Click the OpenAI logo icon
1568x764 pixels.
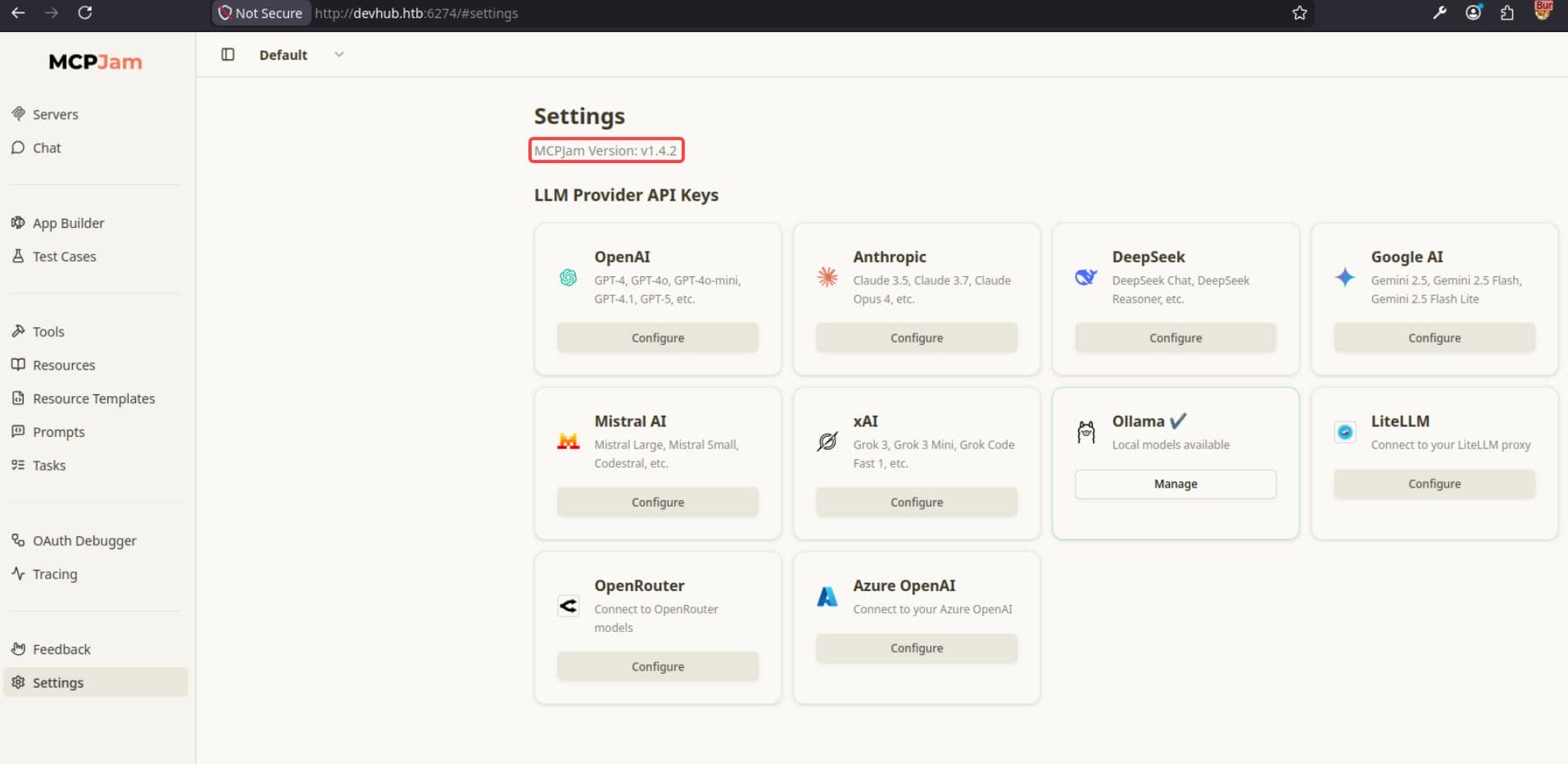(x=569, y=278)
